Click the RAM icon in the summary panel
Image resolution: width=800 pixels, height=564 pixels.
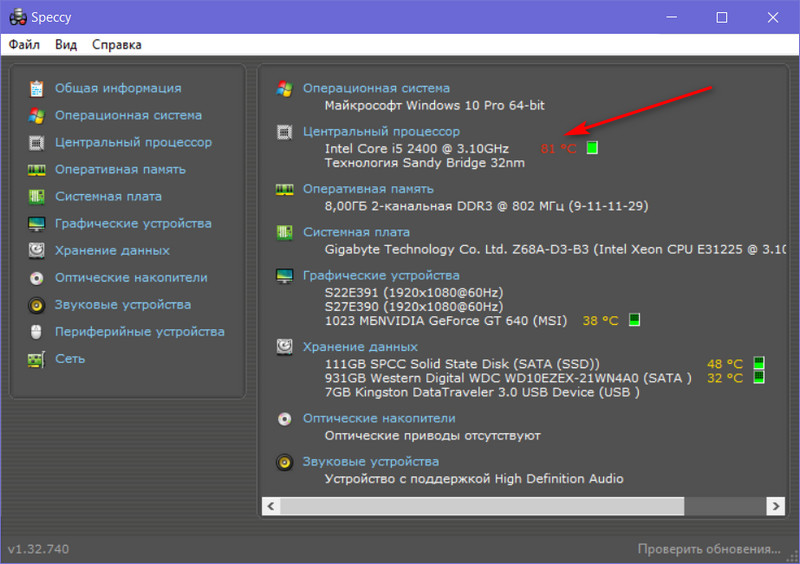pos(284,189)
